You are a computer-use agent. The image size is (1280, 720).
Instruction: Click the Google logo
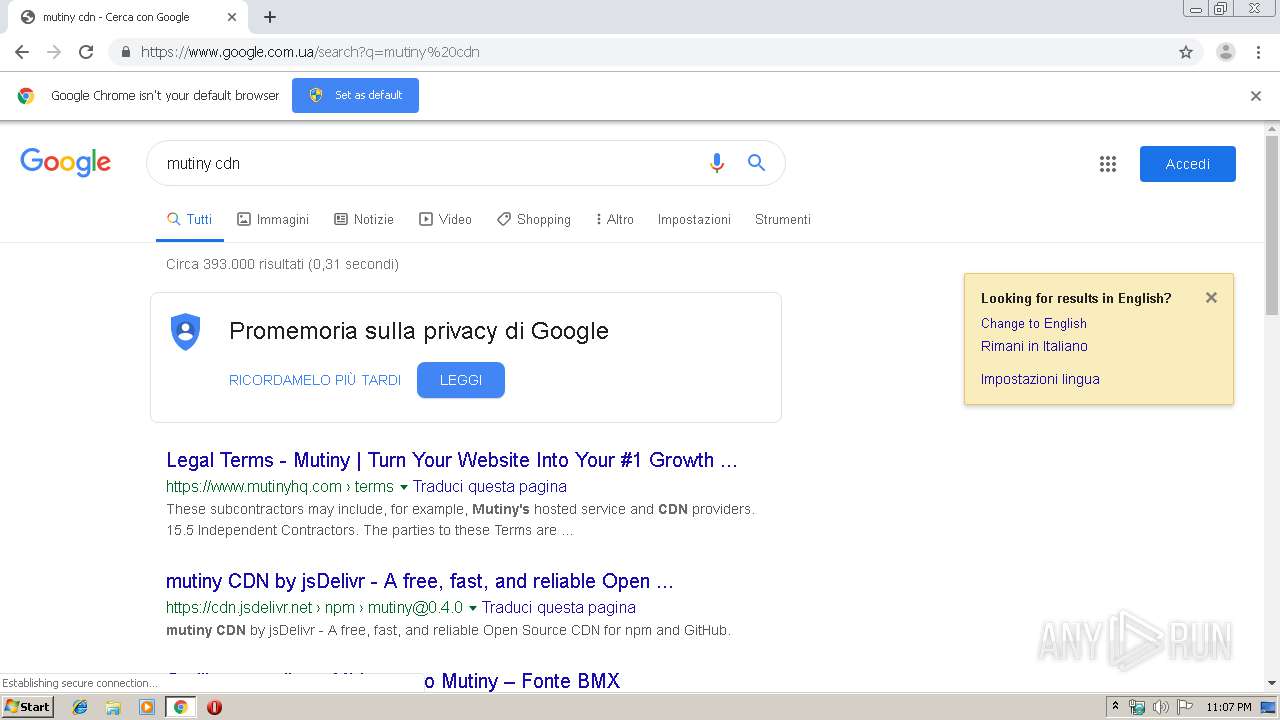point(65,162)
